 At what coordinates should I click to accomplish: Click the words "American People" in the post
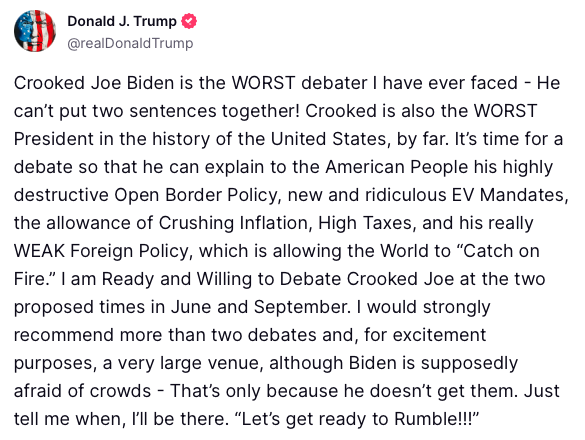397,167
